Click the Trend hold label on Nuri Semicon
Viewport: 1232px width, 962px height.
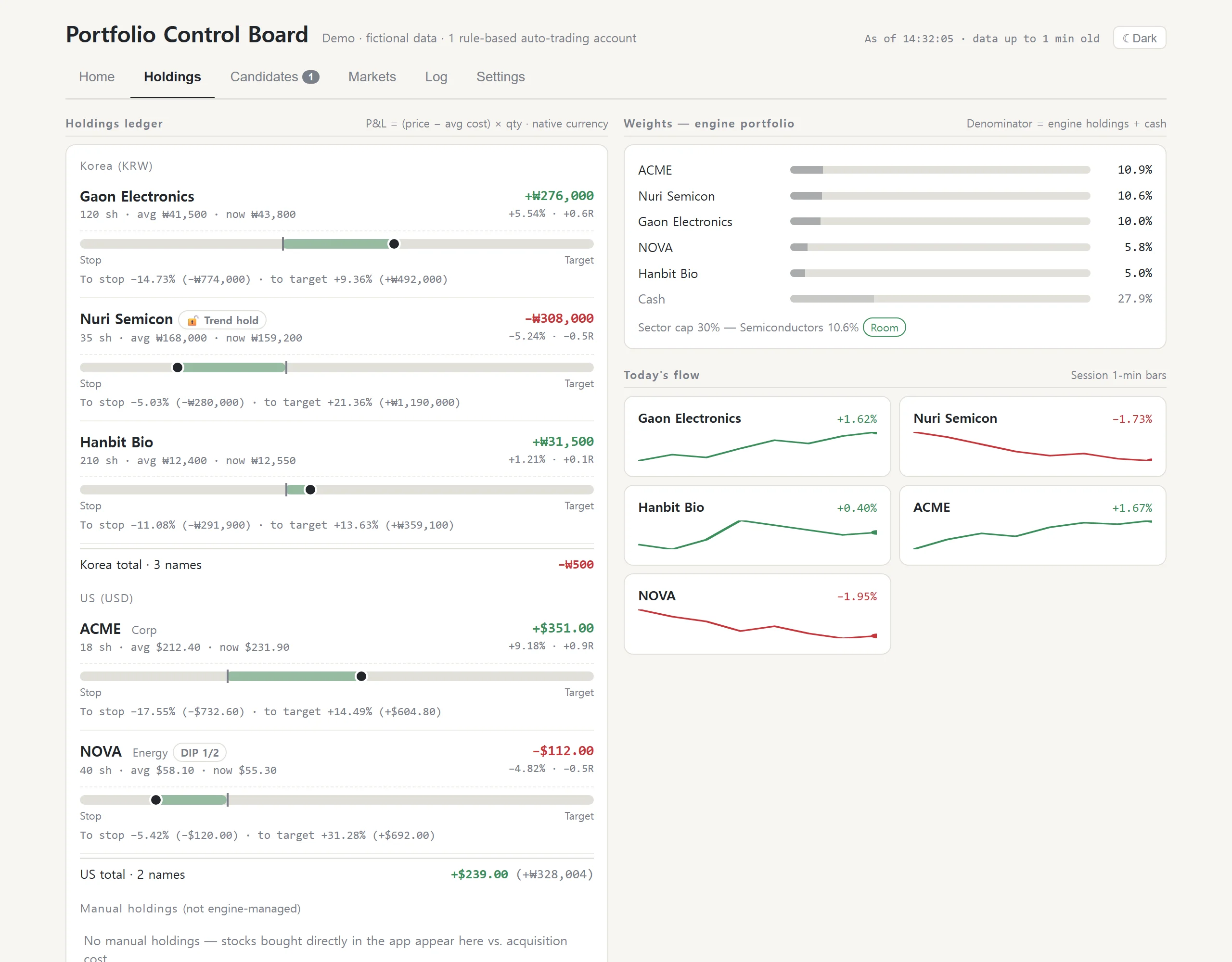[231, 321]
